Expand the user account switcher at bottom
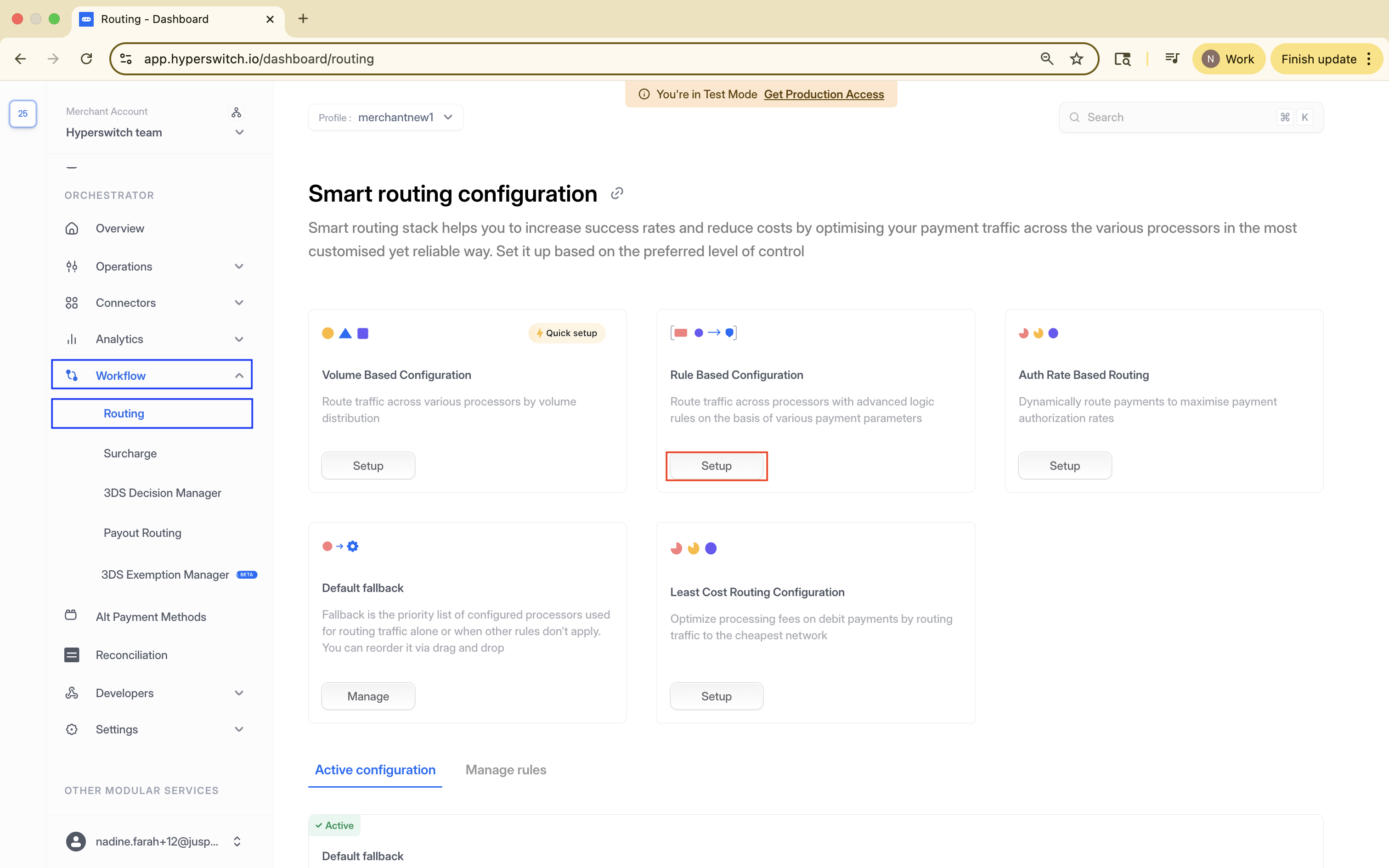The image size is (1389, 868). point(237,841)
